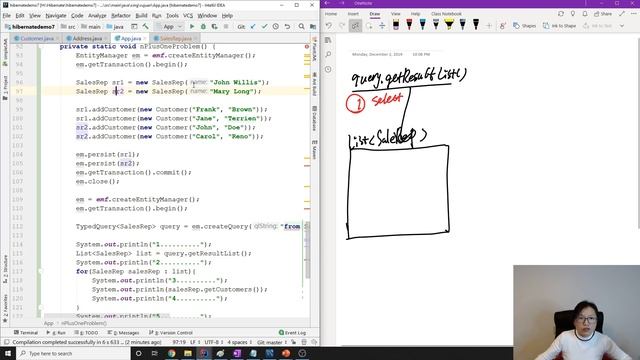Select the red pen in OneNote

(x=409, y=25)
